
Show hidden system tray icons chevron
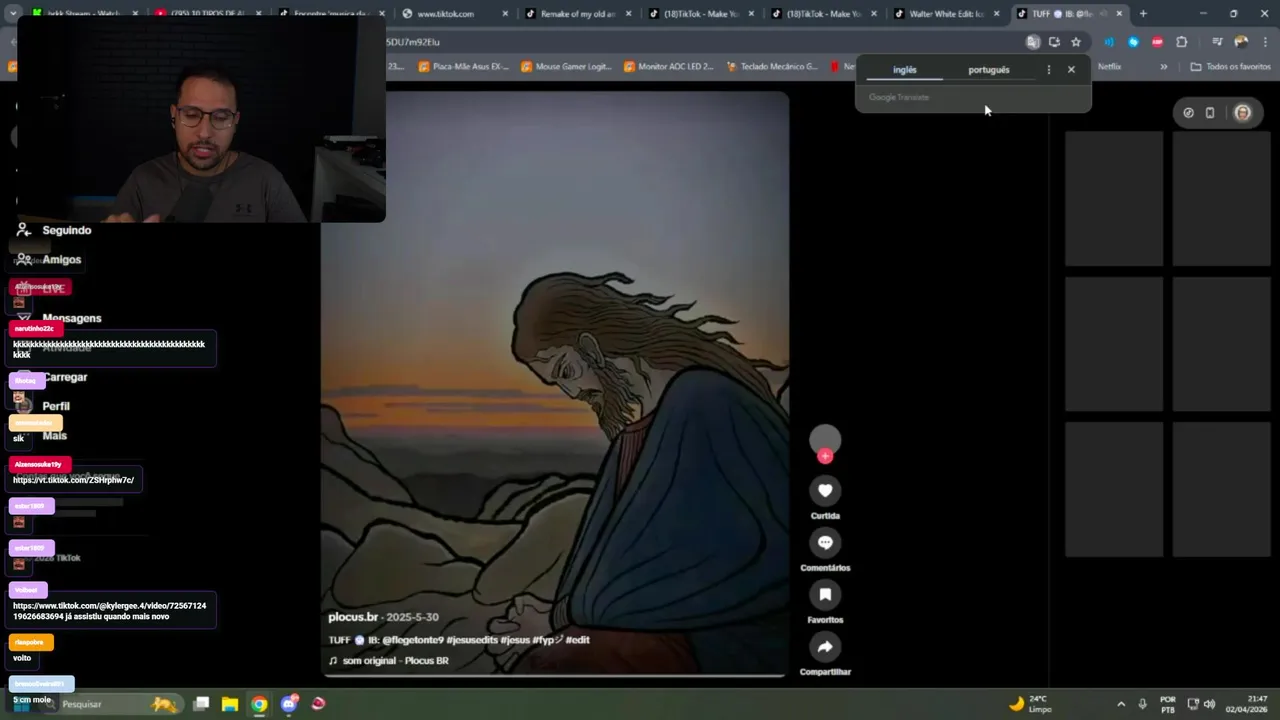[x=1121, y=704]
